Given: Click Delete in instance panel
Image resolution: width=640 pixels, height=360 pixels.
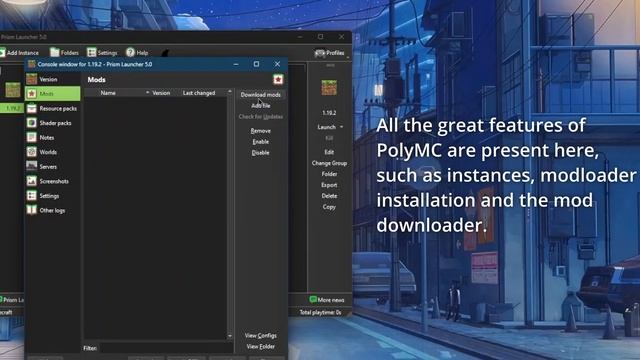Looking at the screenshot, I should click(x=329, y=196).
